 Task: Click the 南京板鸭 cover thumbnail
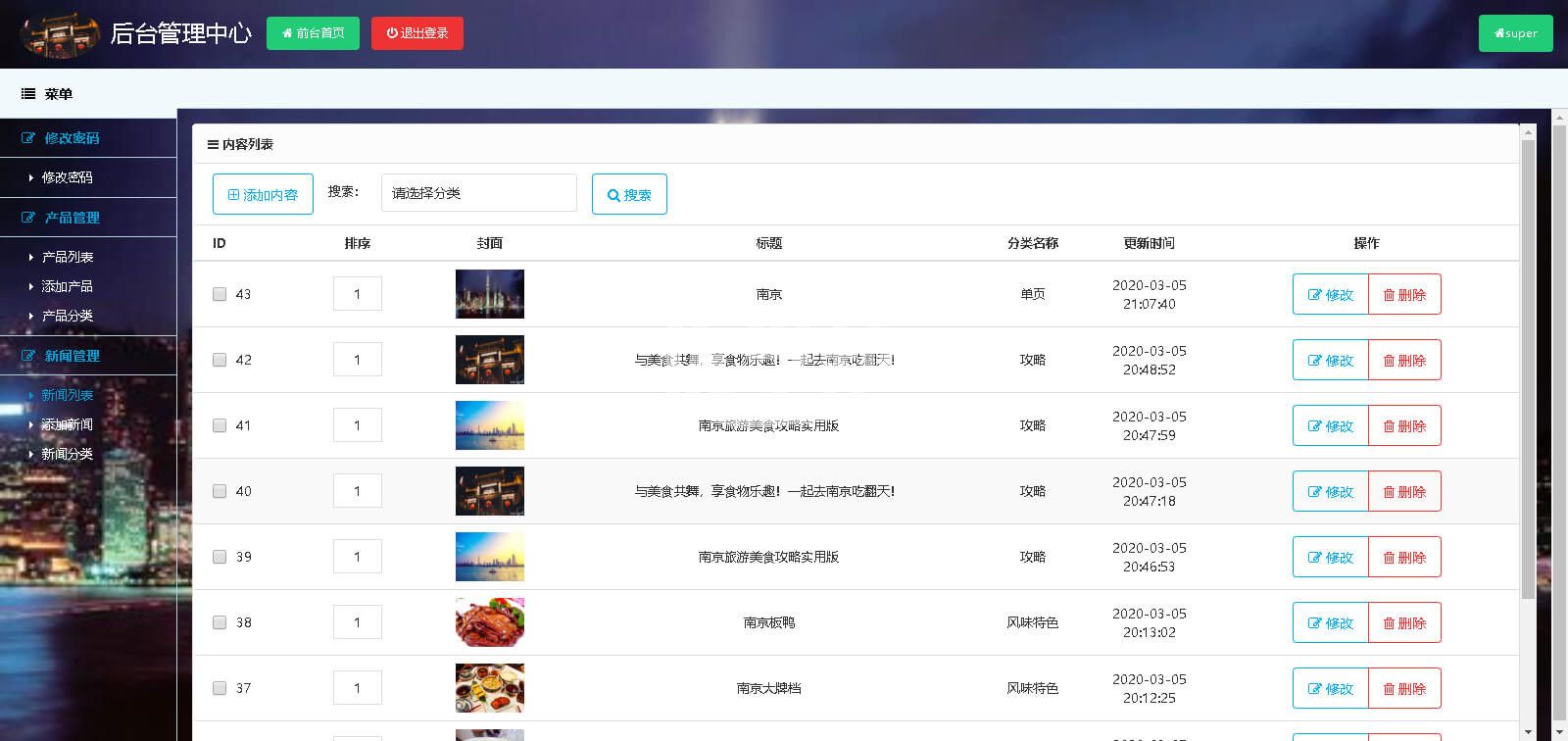(x=490, y=622)
